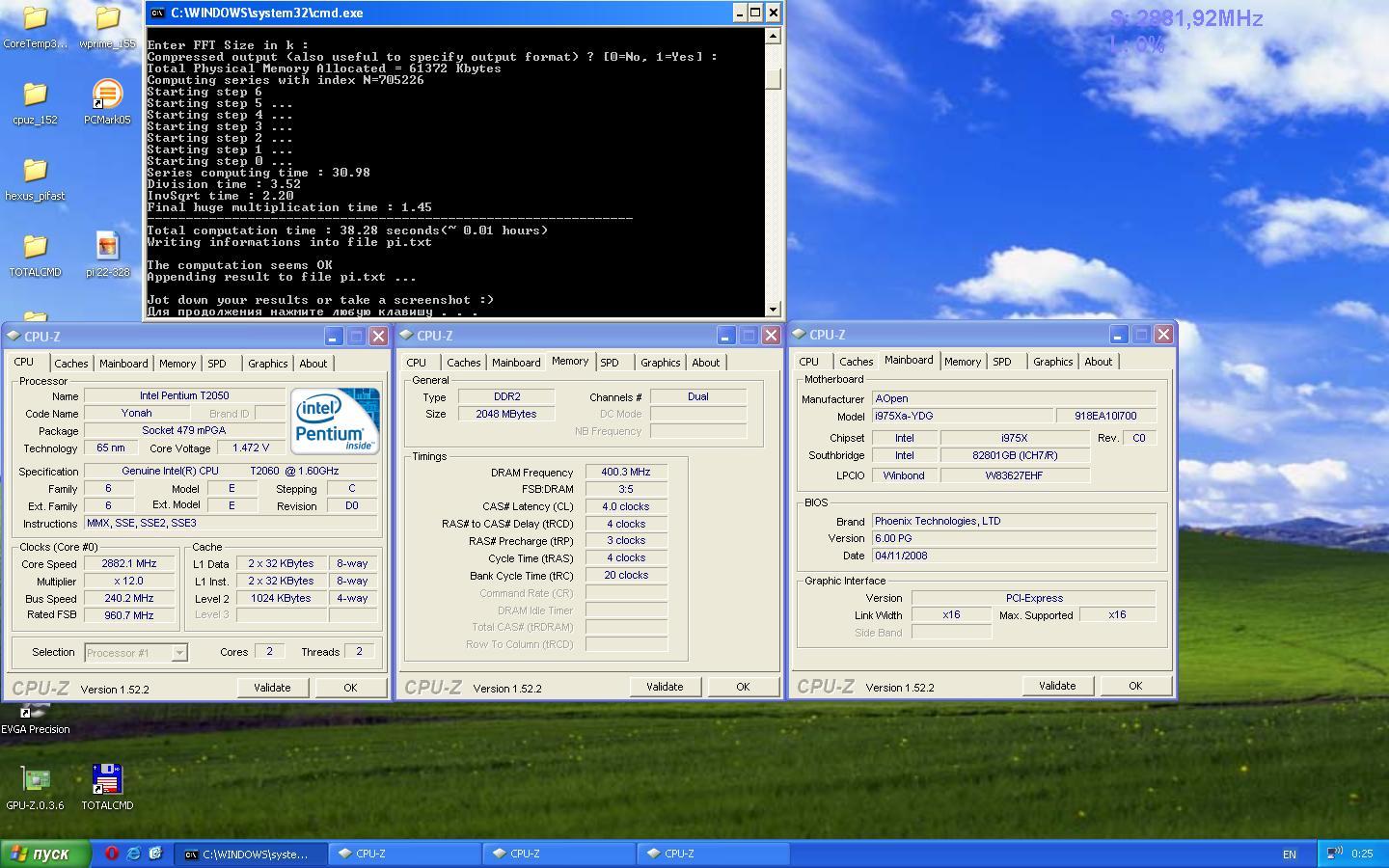Click Validate in the Memory CPU-Z window
Image resolution: width=1389 pixels, height=868 pixels.
click(x=665, y=687)
